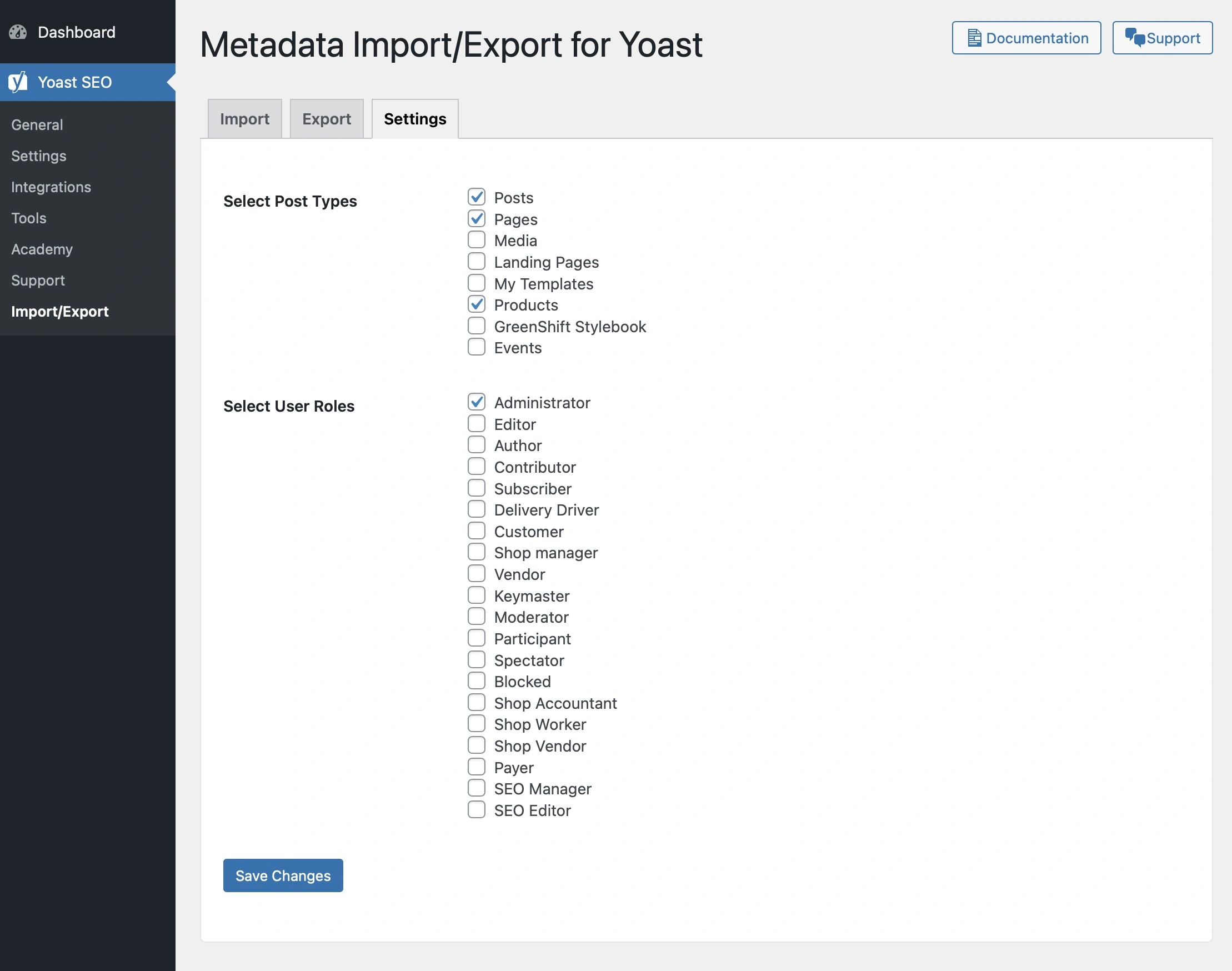Check the Vendor role checkbox

tap(477, 573)
